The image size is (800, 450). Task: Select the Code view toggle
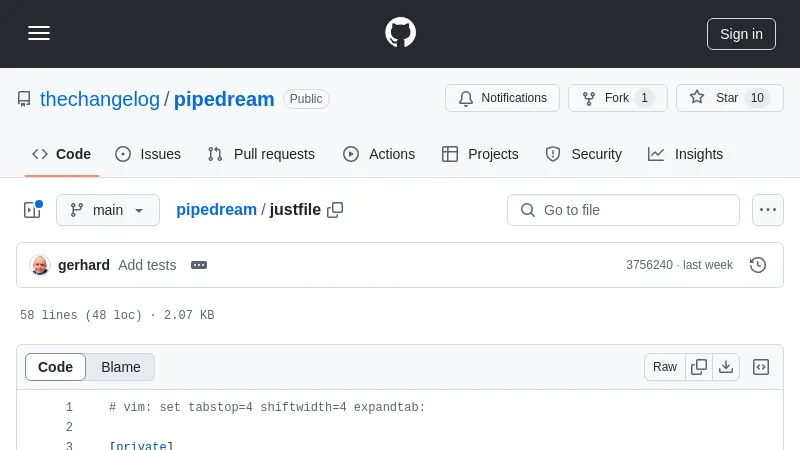coord(56,367)
